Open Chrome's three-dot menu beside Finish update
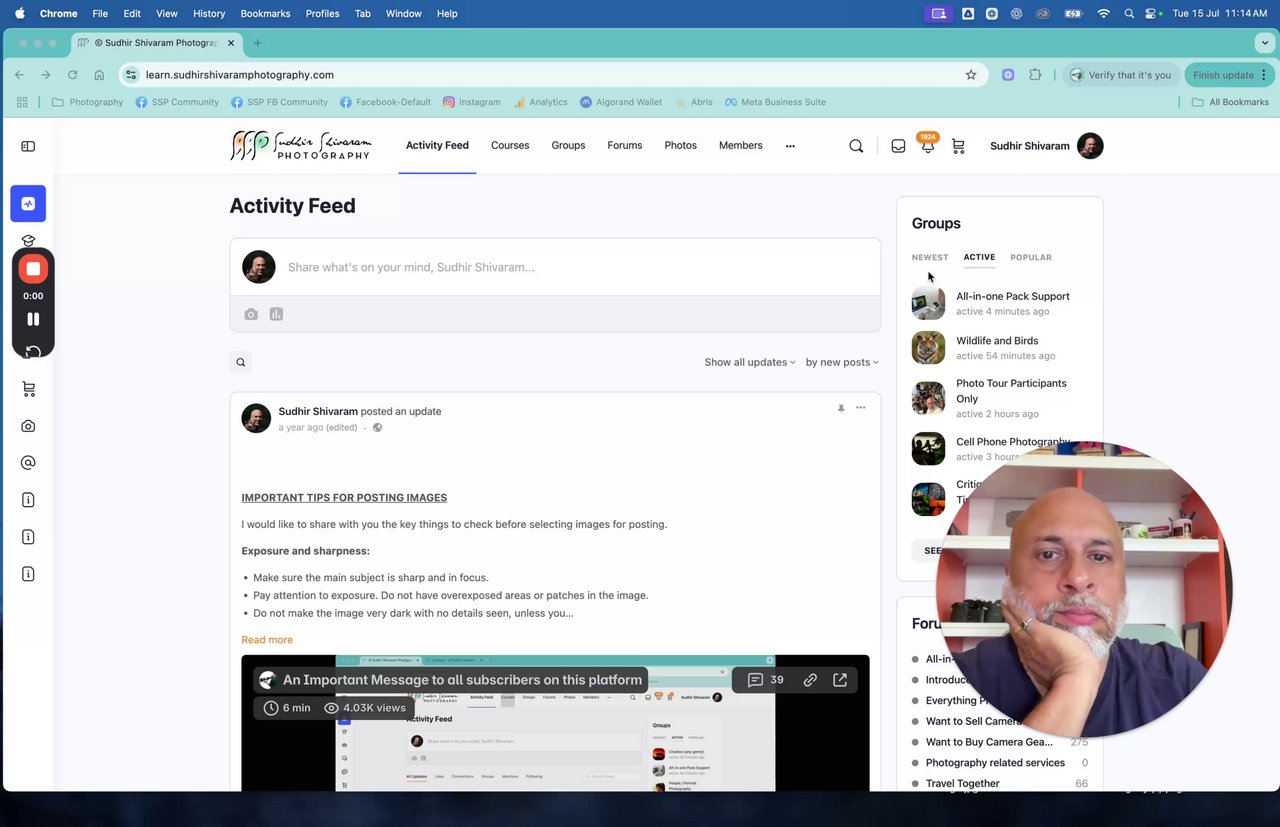This screenshot has height=827, width=1280. 1264,75
